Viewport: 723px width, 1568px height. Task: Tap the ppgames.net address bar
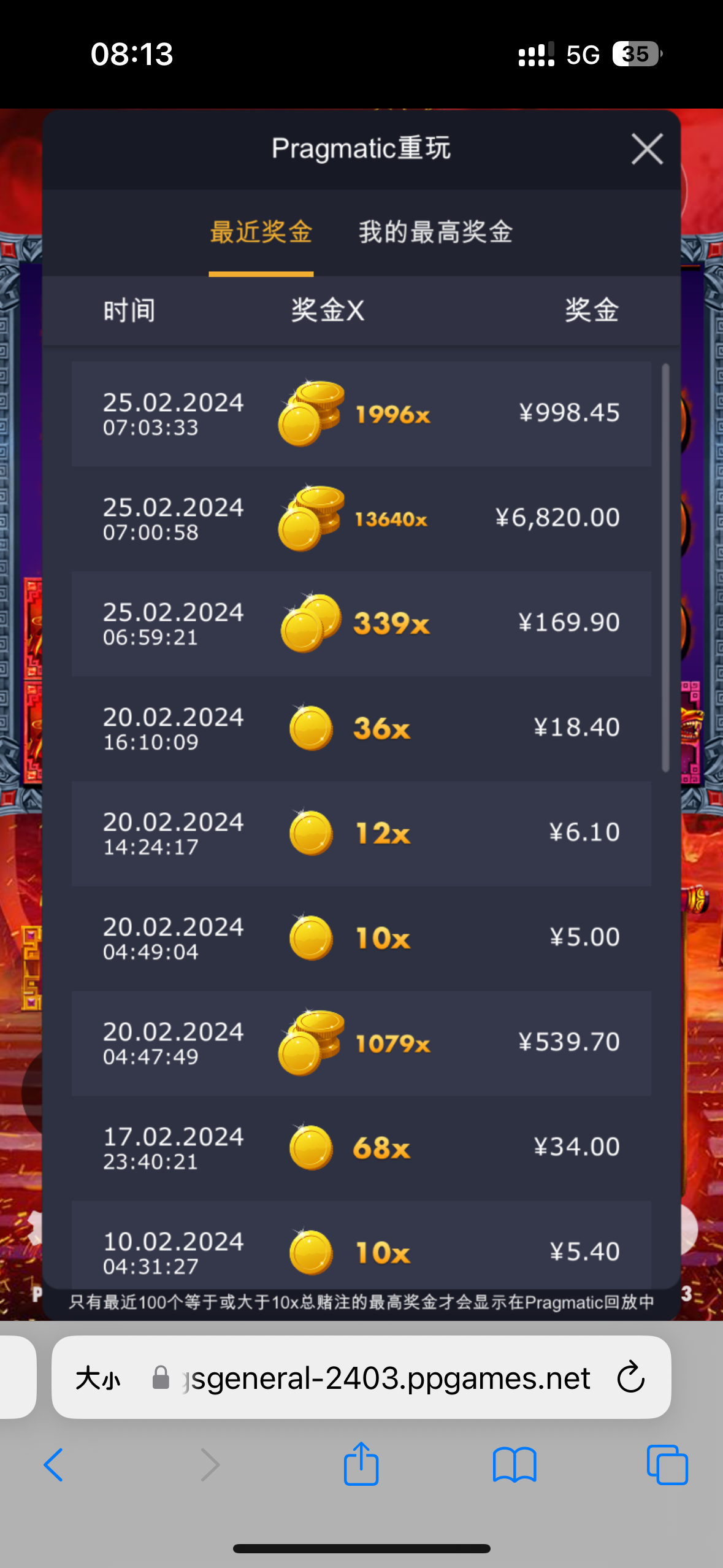pyautogui.click(x=386, y=1378)
